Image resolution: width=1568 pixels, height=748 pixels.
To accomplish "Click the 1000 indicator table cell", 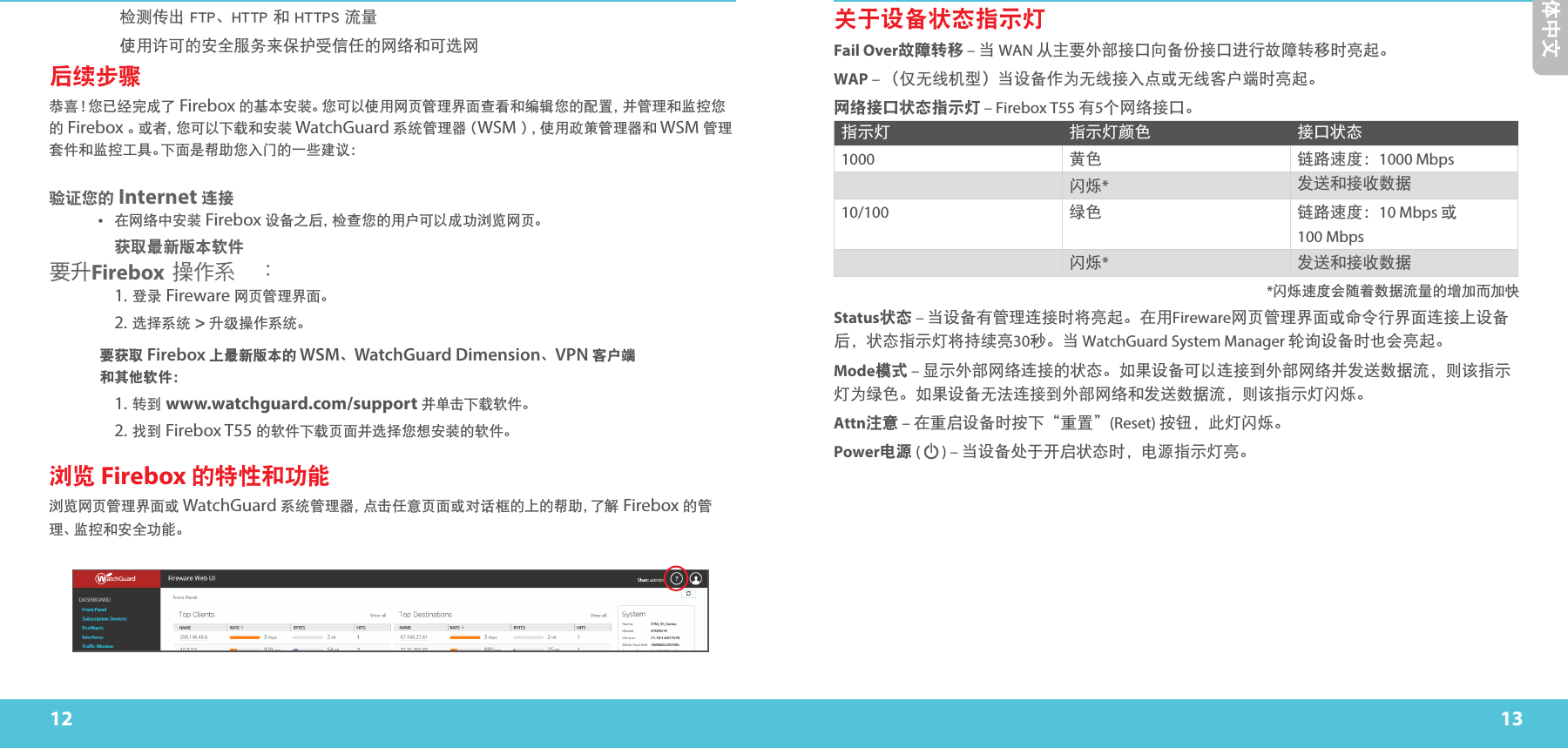I will click(x=948, y=159).
